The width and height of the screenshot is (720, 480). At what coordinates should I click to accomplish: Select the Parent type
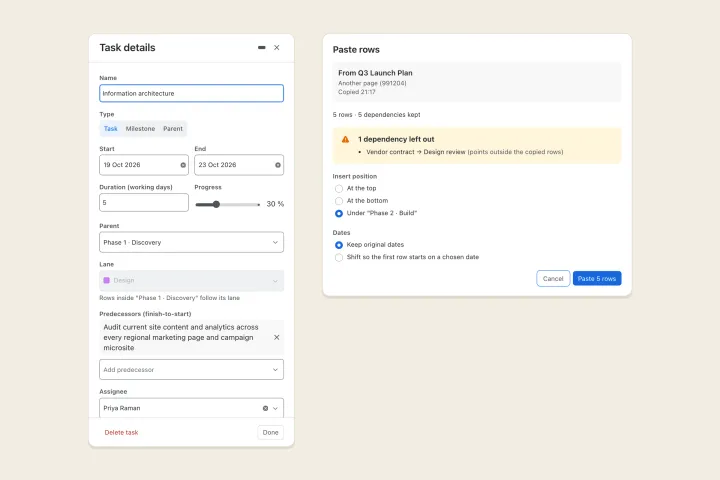tap(173, 129)
